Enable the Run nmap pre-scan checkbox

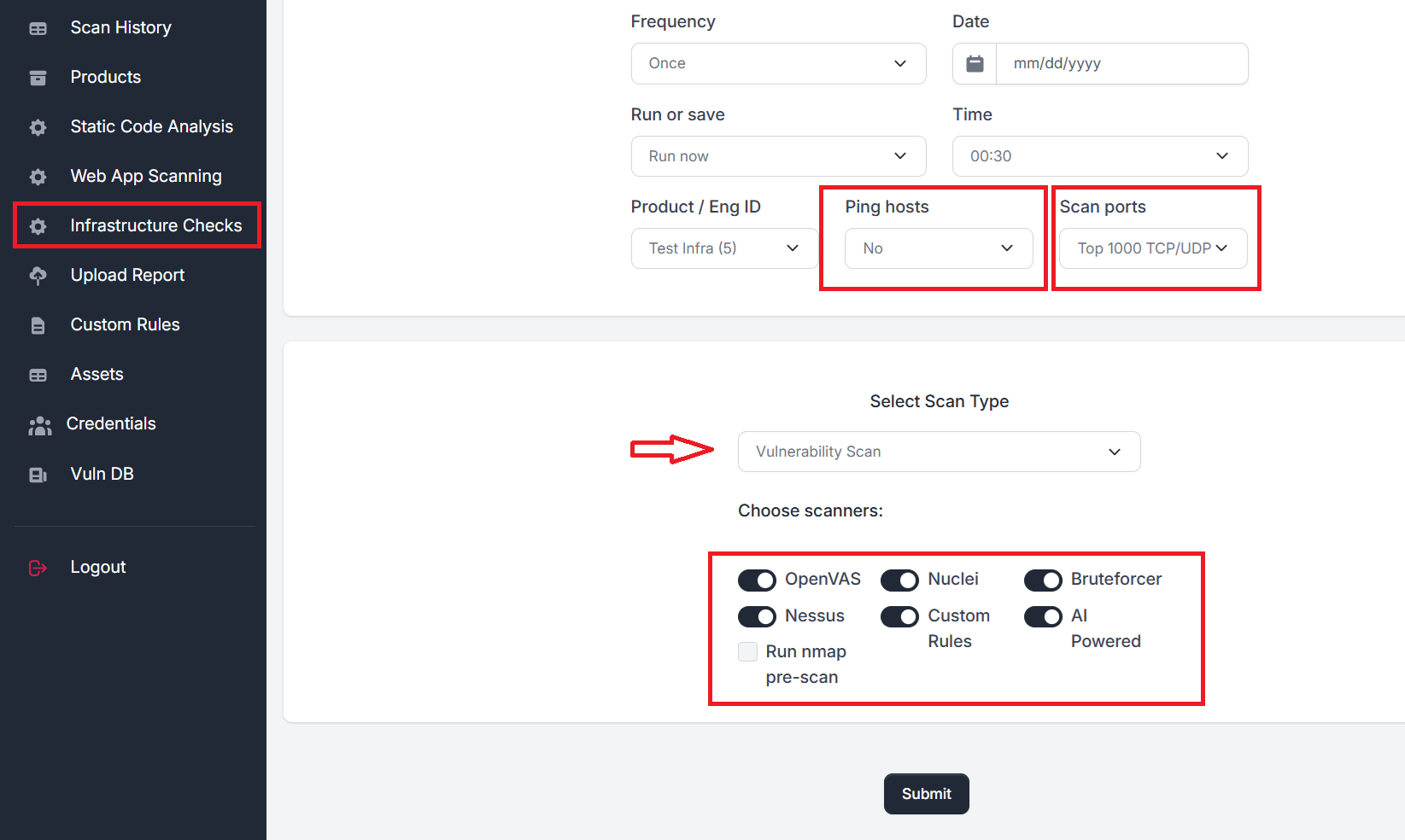pyautogui.click(x=748, y=652)
